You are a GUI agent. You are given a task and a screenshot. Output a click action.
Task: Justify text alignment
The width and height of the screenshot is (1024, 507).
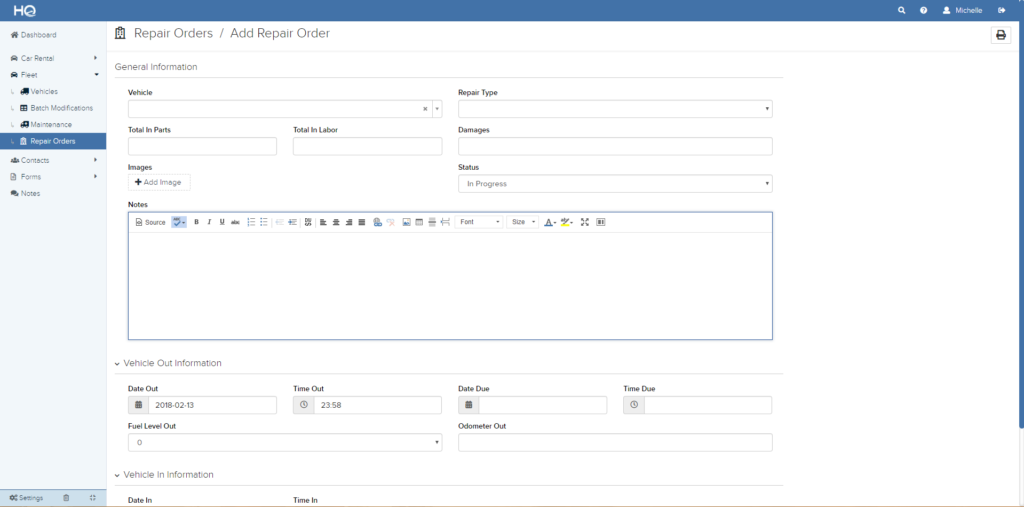click(x=362, y=222)
